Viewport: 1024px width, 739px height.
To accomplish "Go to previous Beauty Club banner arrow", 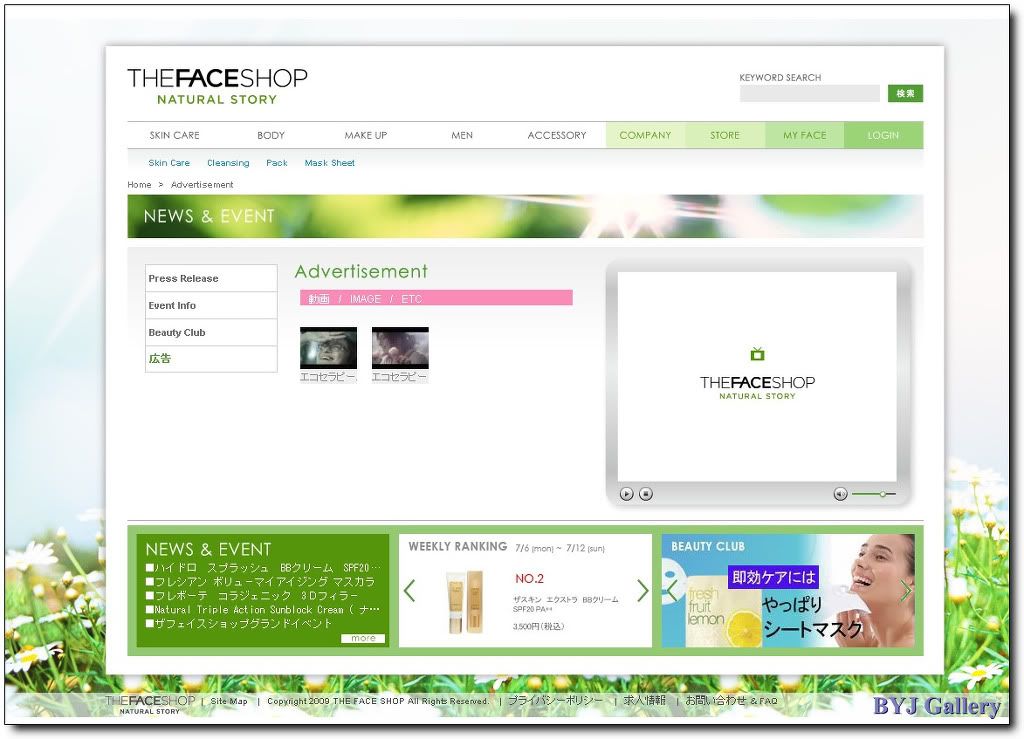I will pos(671,591).
